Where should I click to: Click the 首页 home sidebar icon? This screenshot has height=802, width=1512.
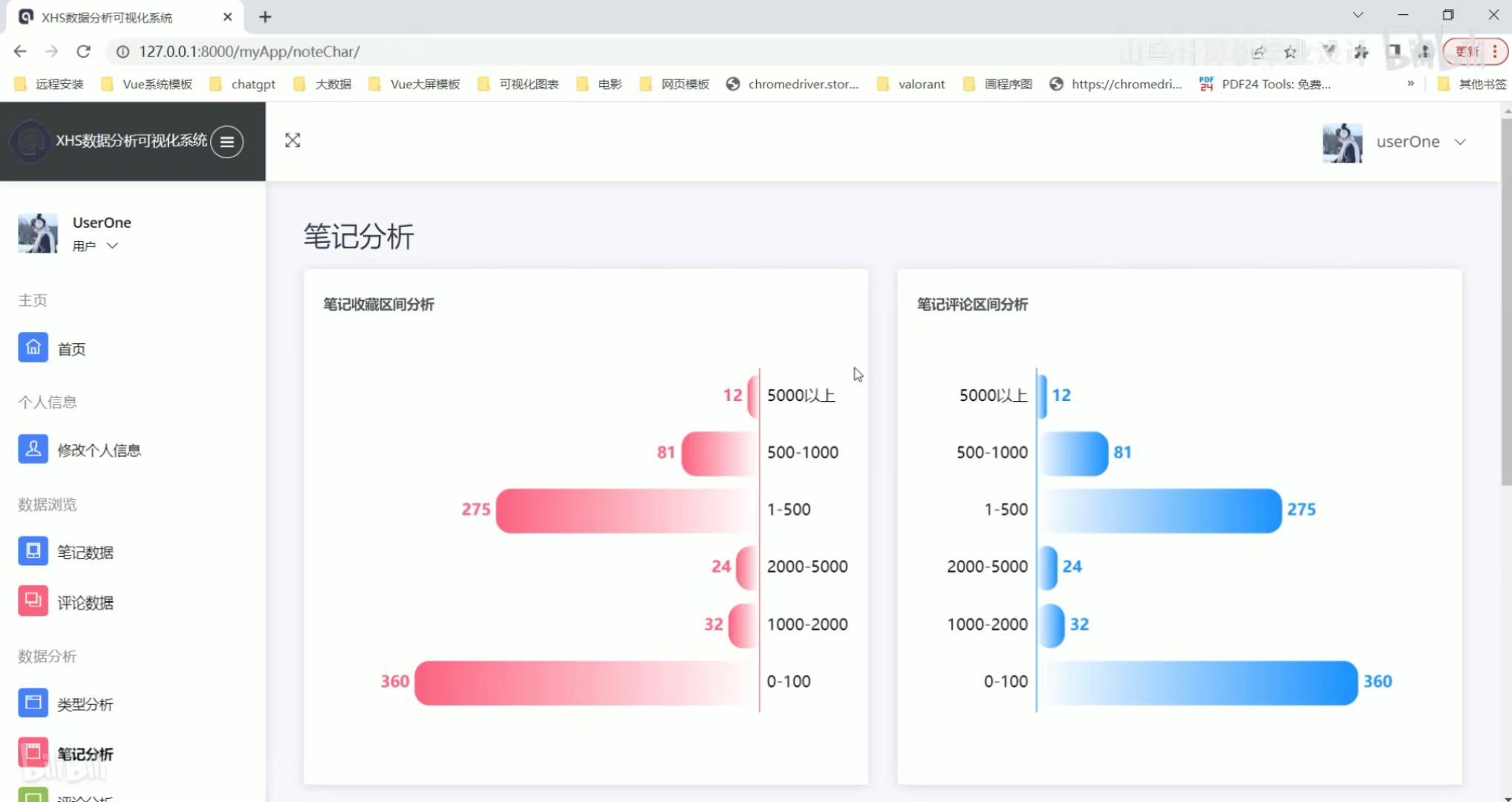(x=33, y=348)
